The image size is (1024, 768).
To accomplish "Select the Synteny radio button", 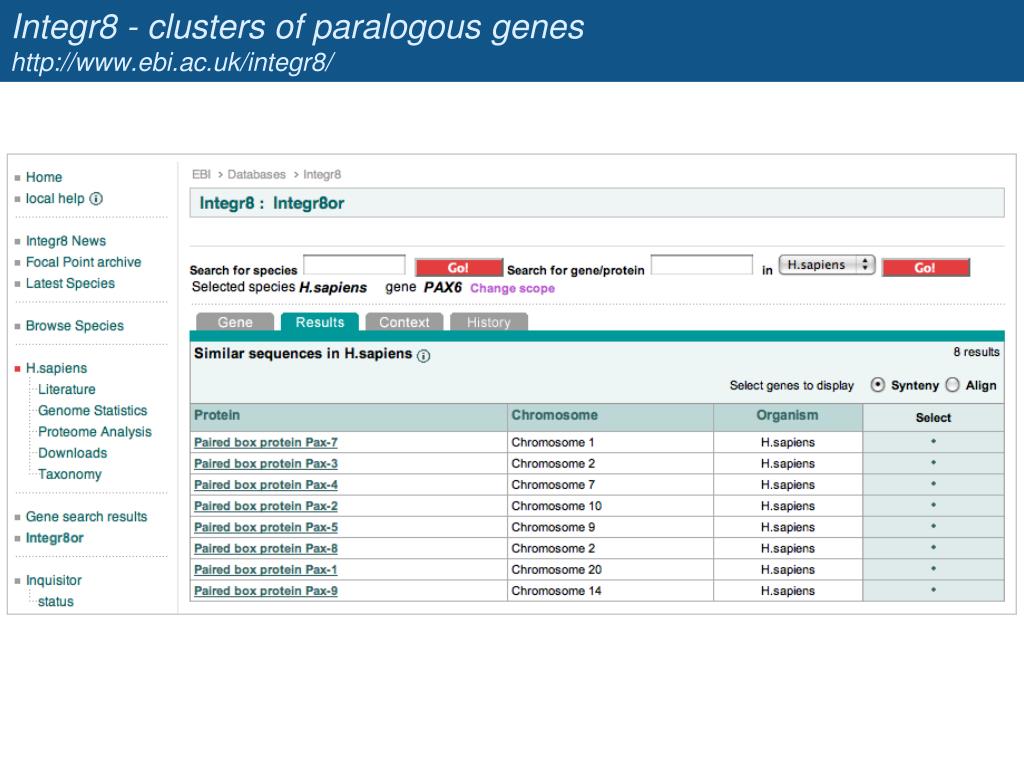I will [x=878, y=385].
